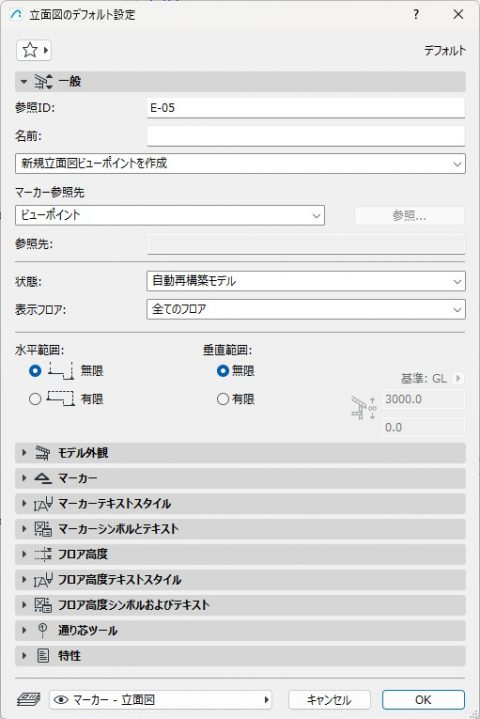This screenshot has height=719, width=480.
Task: Expand the マーカーテキストスタイル section
Action: click(x=24, y=503)
